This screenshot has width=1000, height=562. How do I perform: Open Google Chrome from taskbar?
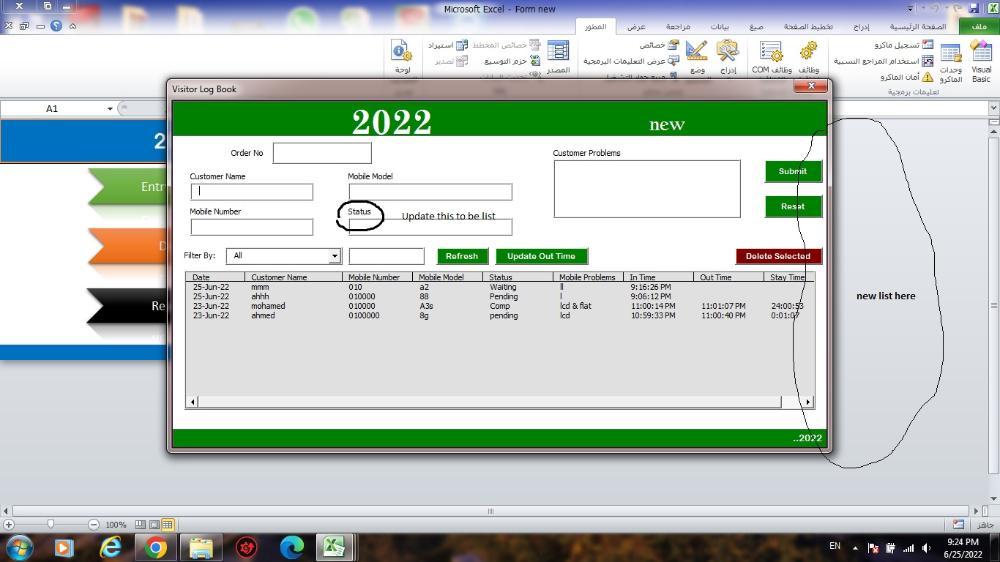155,547
